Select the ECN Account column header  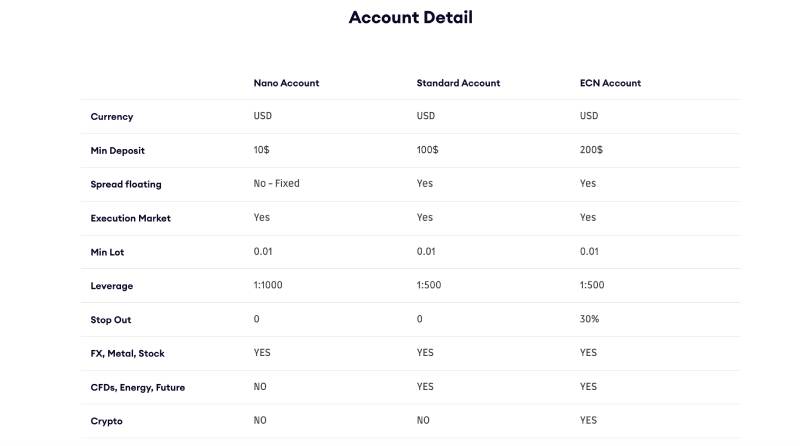point(610,83)
